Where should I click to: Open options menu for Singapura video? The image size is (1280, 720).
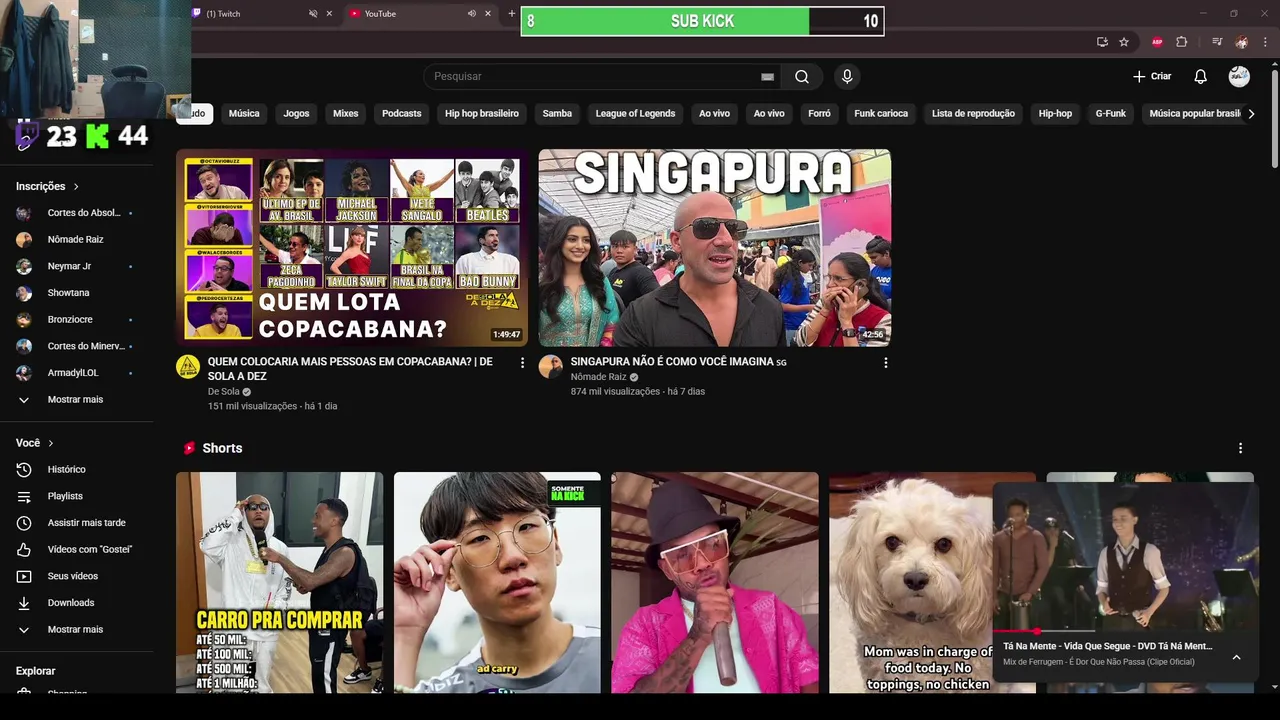(x=885, y=363)
